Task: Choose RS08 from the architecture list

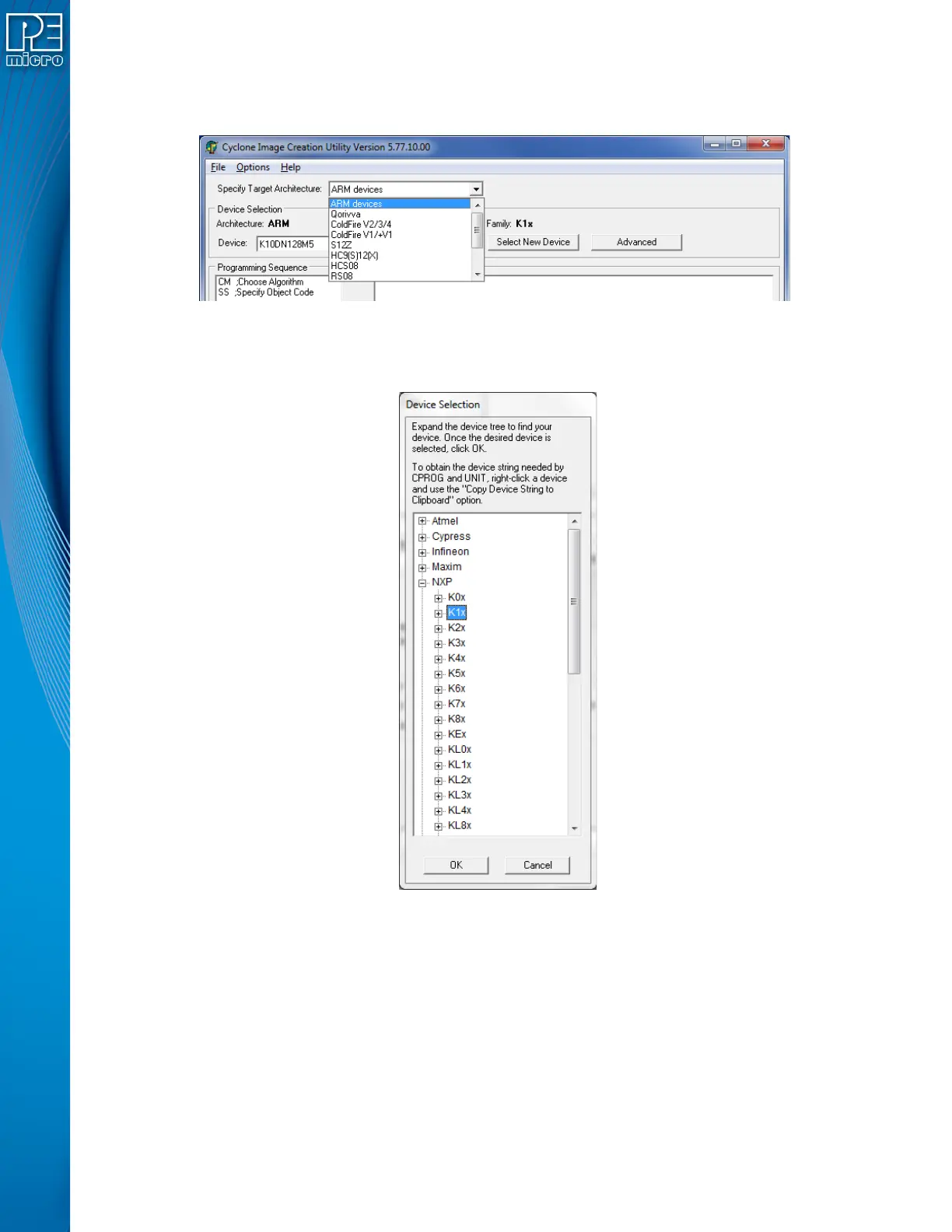Action: [400, 275]
